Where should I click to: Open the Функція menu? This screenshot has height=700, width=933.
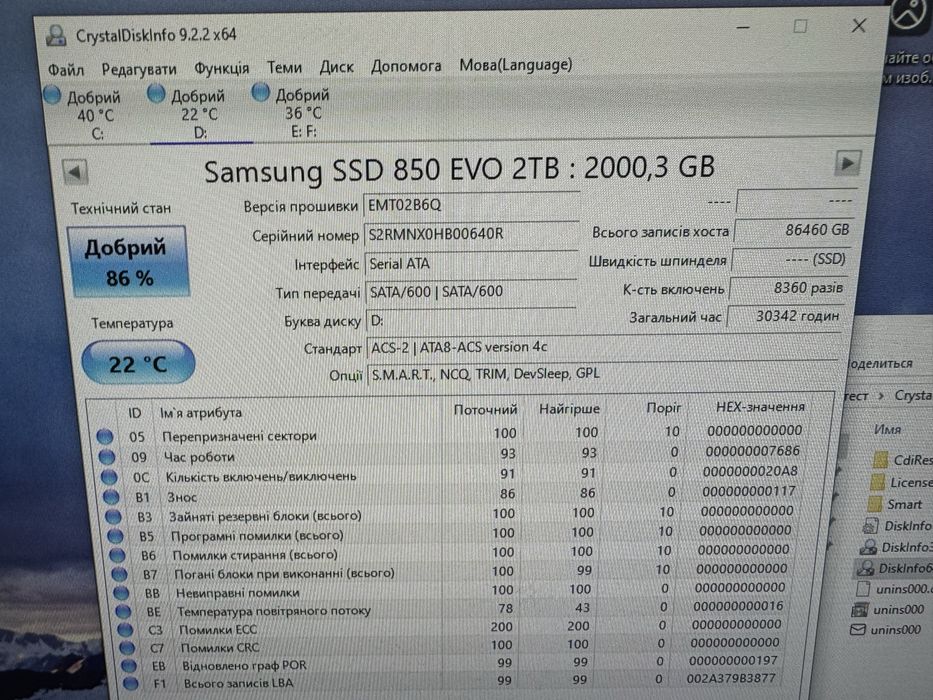[x=221, y=68]
